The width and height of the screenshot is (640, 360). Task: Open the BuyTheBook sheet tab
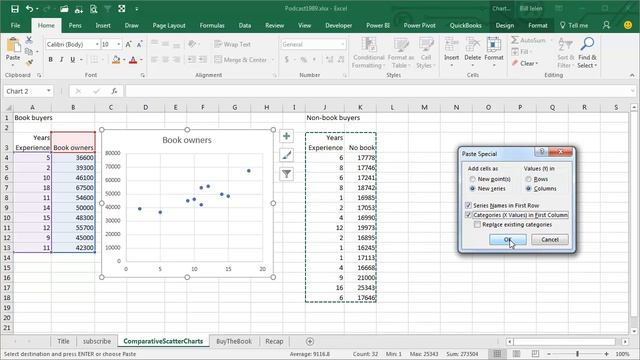click(233, 341)
